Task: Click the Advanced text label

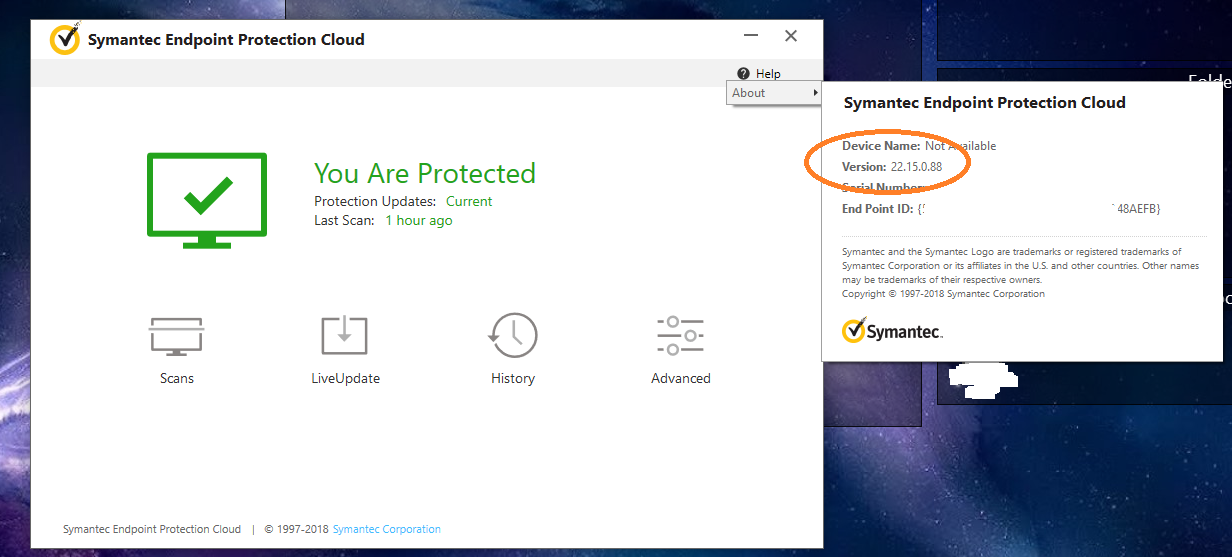Action: coord(680,378)
